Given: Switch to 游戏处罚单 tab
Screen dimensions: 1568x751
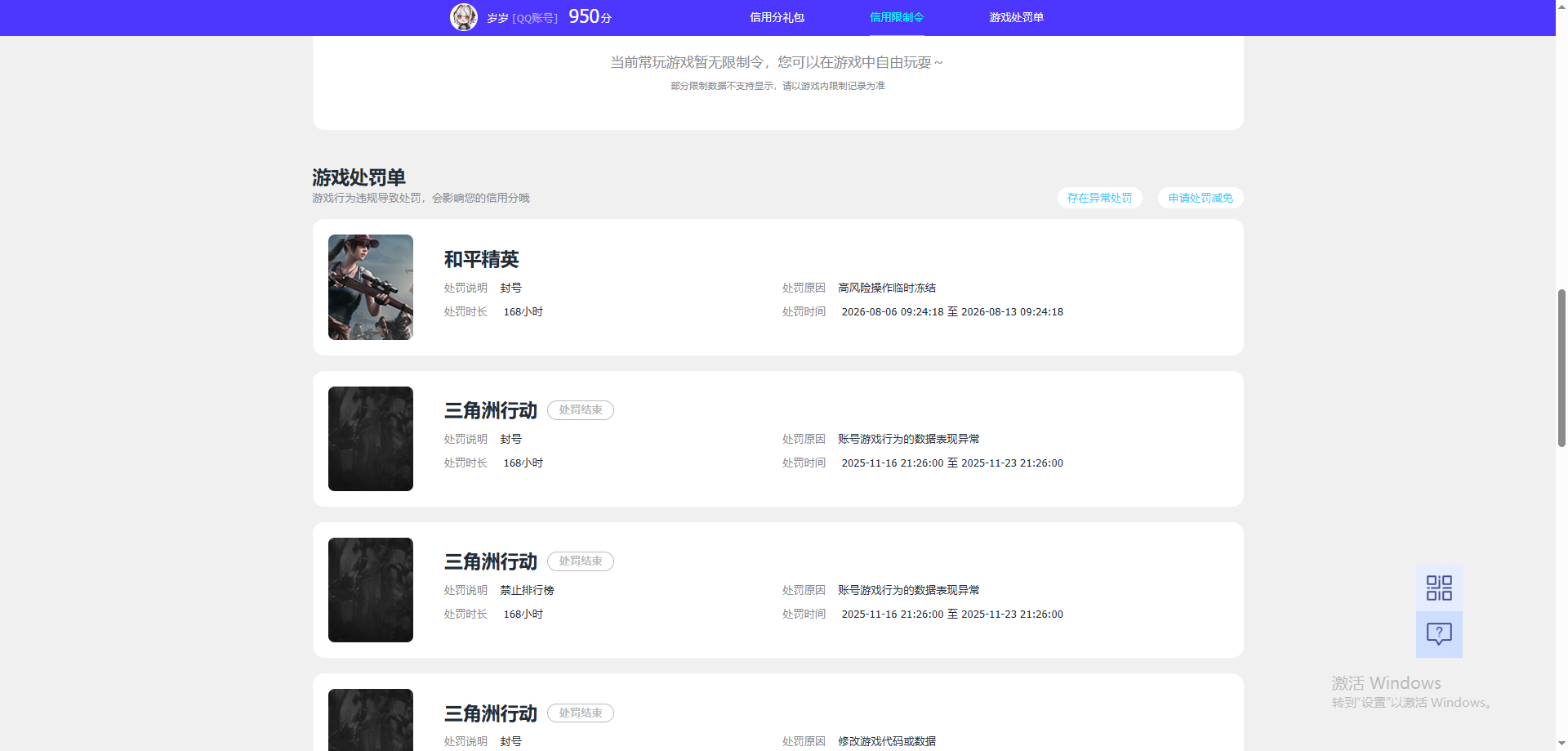Looking at the screenshot, I should tap(1017, 17).
